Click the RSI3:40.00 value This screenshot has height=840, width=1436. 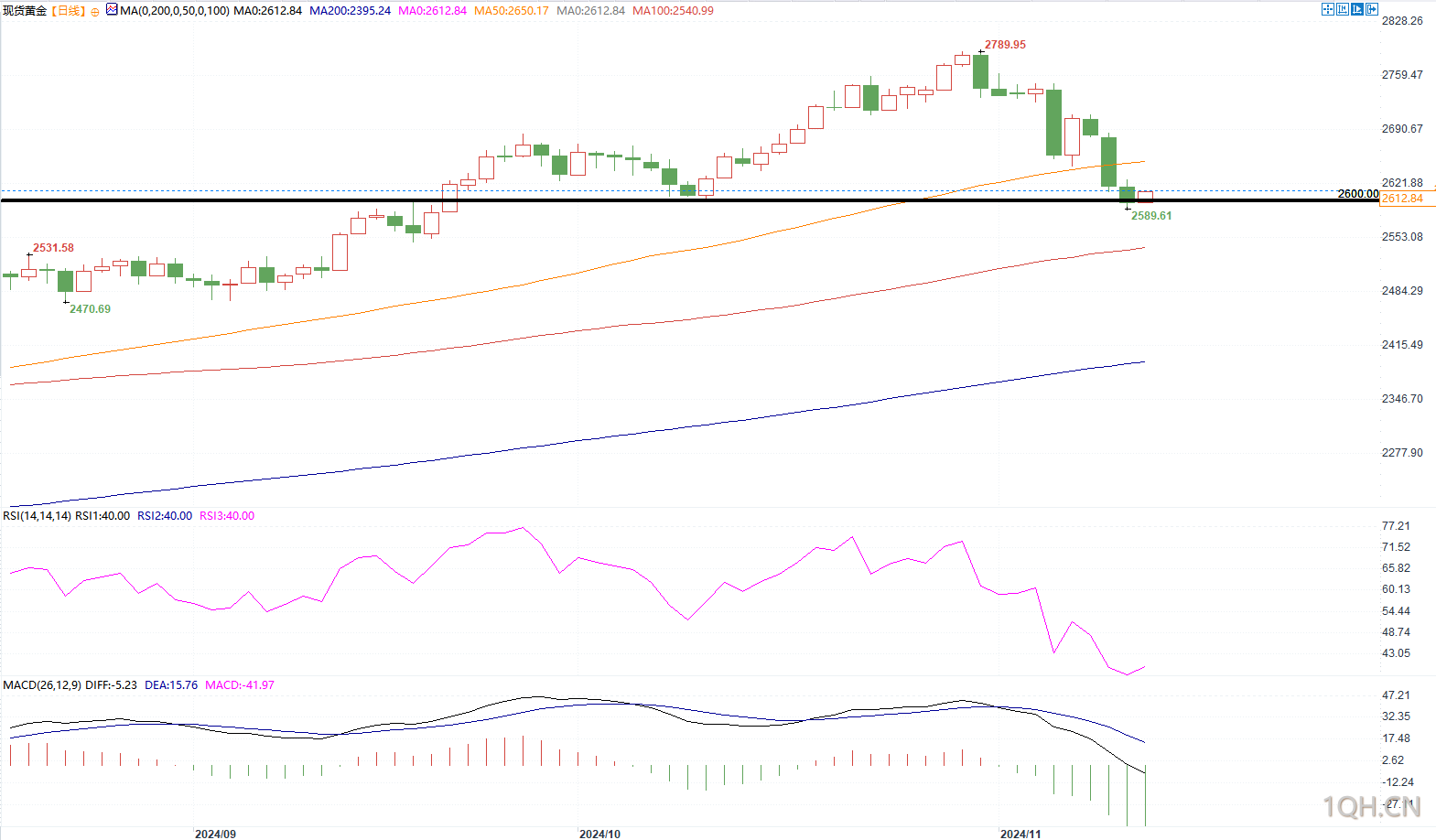tap(227, 516)
